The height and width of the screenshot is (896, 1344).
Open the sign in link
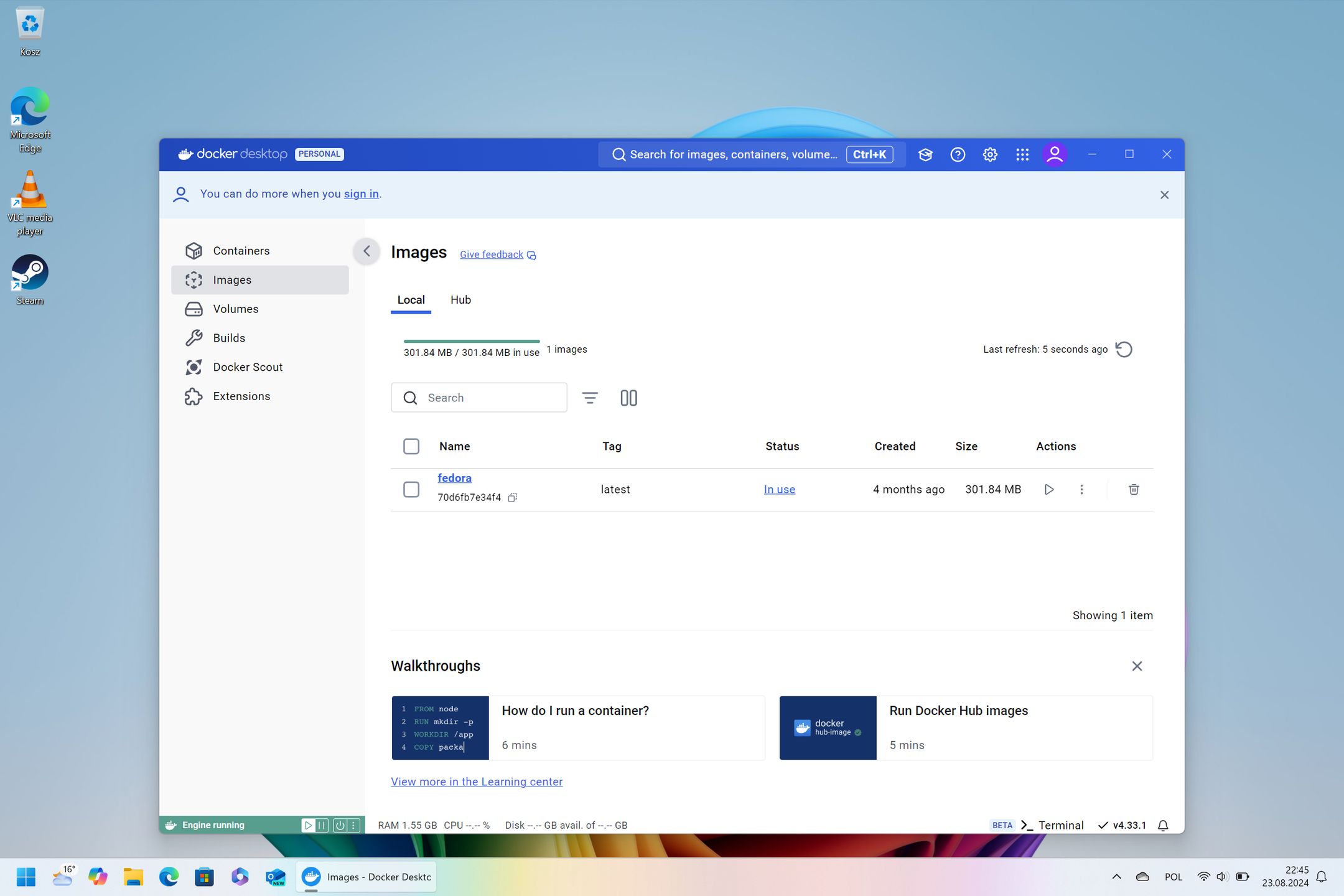pyautogui.click(x=361, y=194)
